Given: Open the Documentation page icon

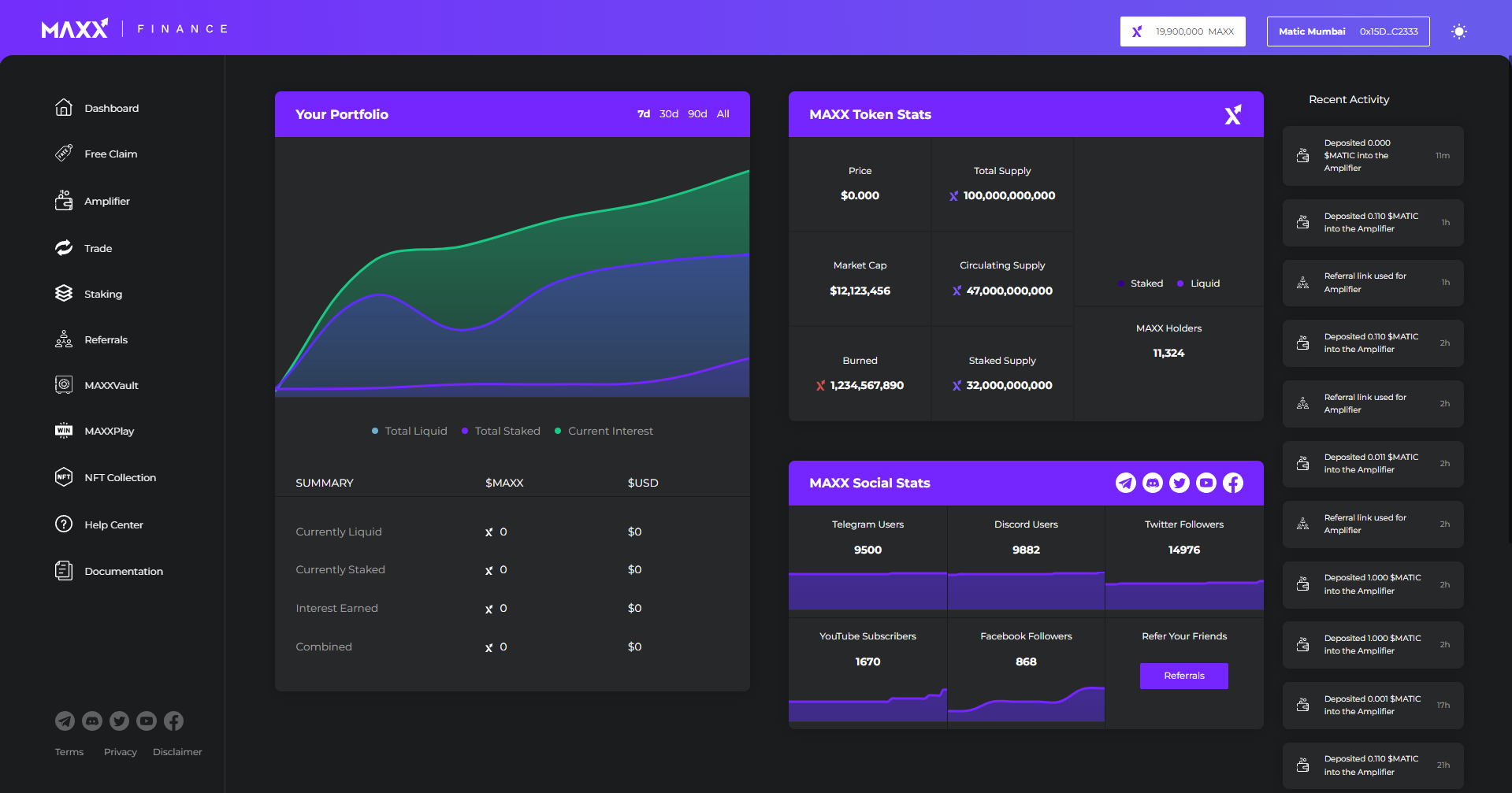Looking at the screenshot, I should (64, 570).
